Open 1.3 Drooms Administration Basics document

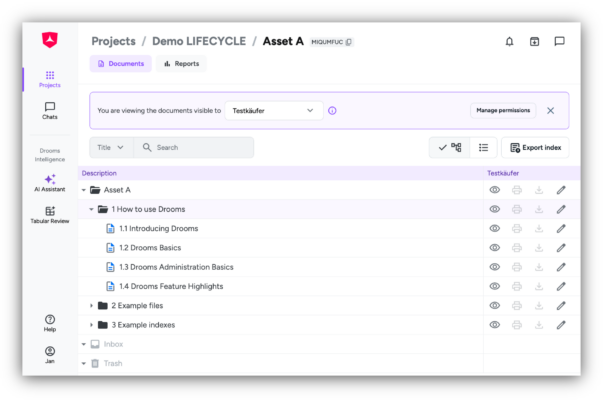(176, 267)
